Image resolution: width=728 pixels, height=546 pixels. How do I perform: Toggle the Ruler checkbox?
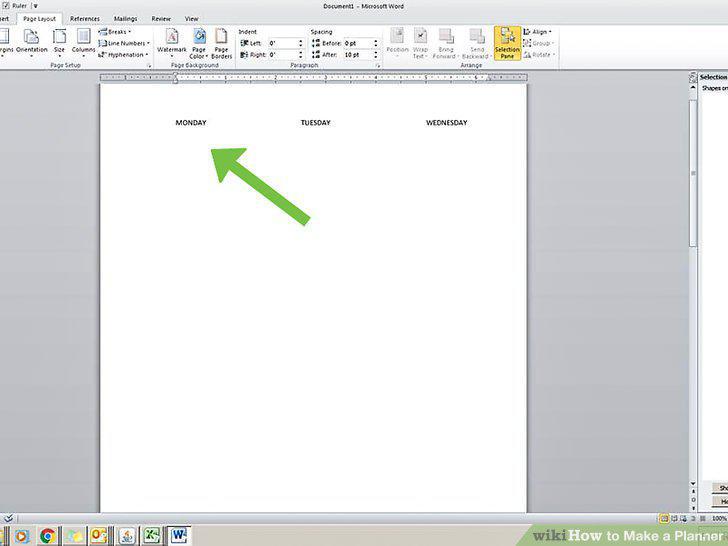[x=6, y=6]
